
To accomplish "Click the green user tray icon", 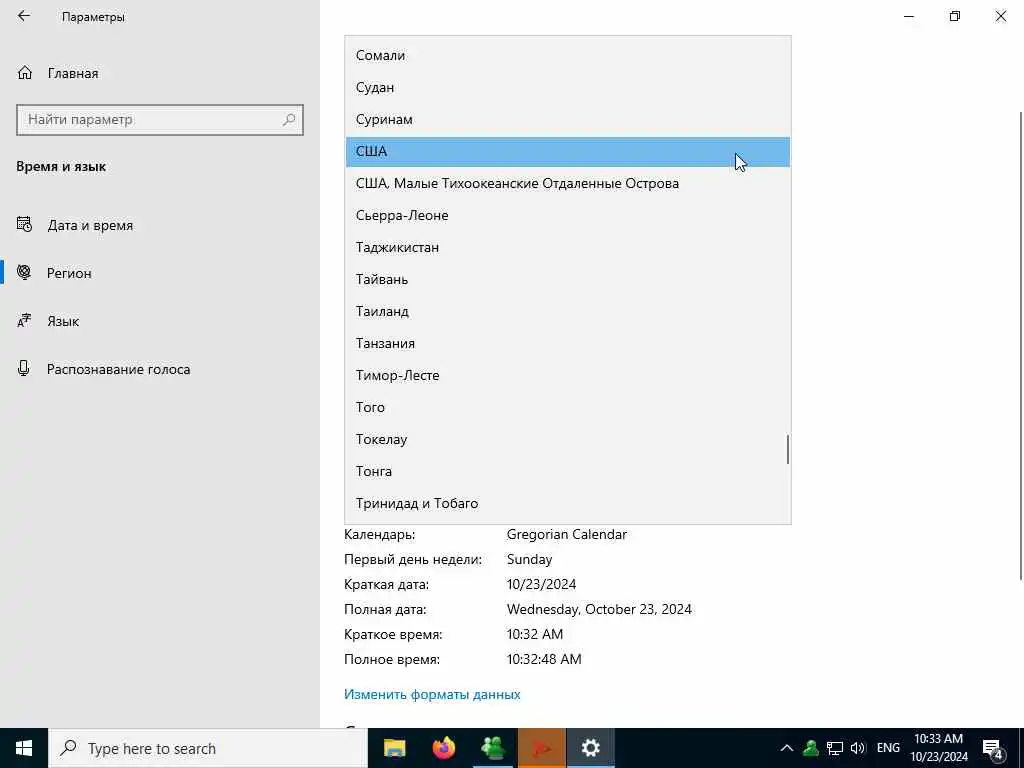I will click(811, 748).
